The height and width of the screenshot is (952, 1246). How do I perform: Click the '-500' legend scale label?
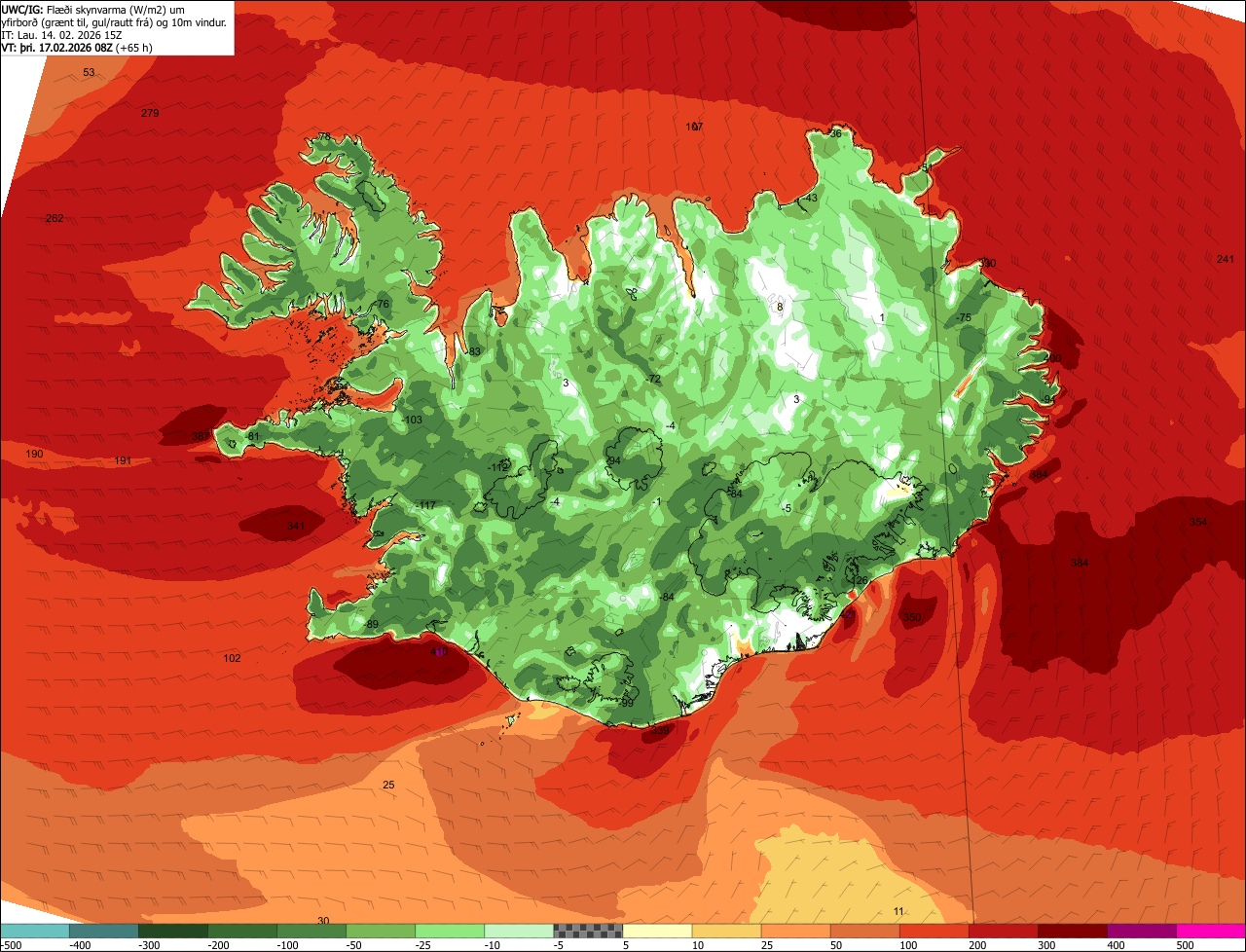pos(12,945)
